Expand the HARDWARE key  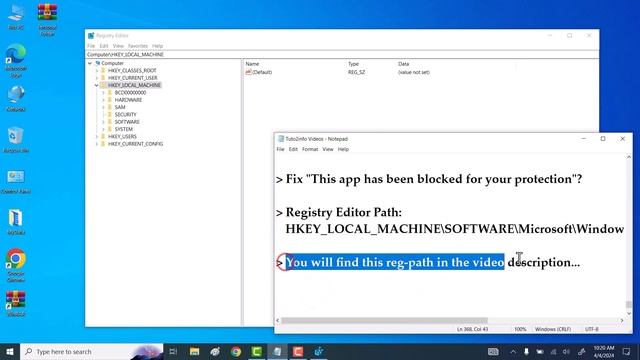(103, 100)
